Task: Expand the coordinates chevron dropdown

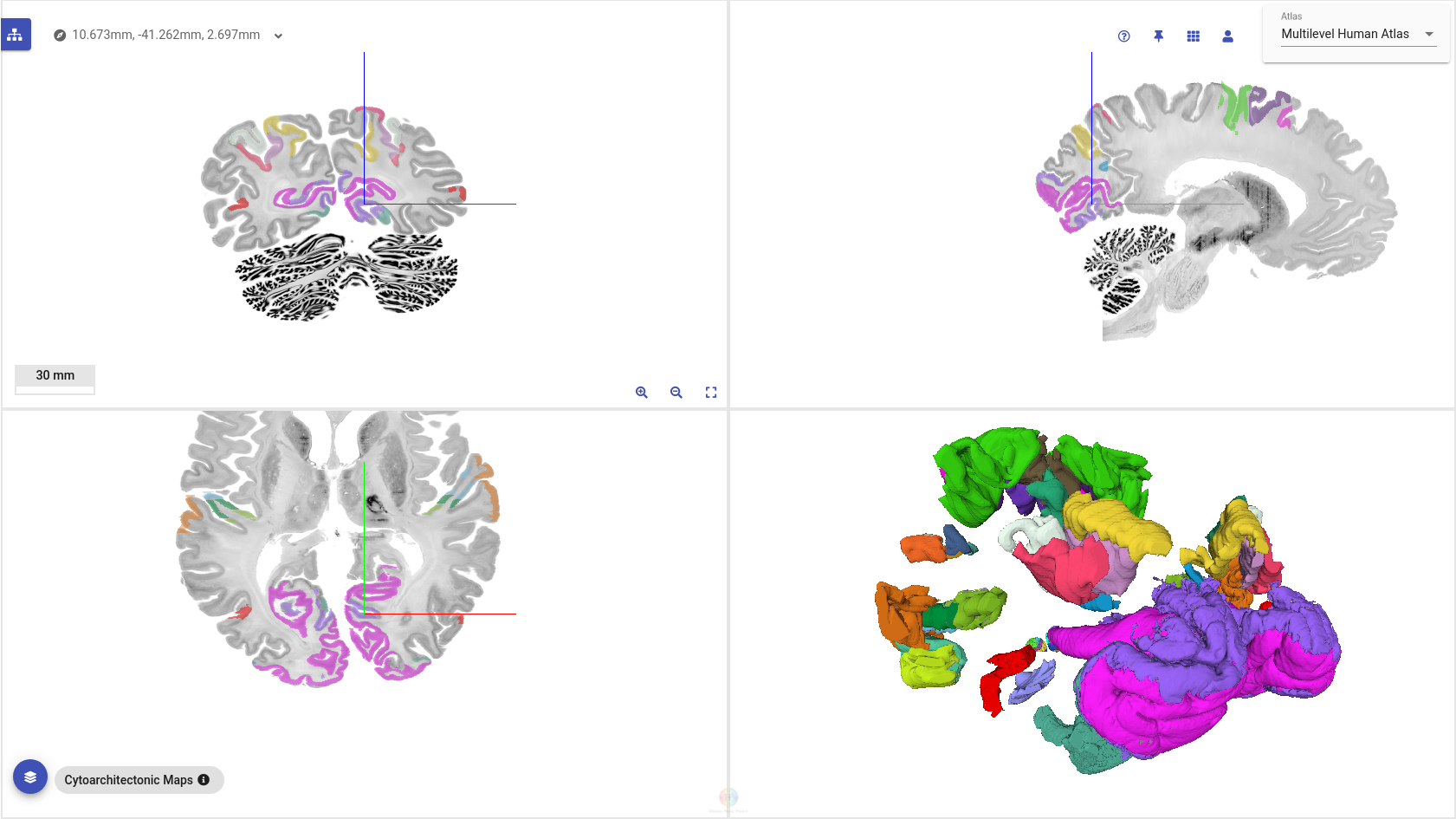Action: coord(278,36)
